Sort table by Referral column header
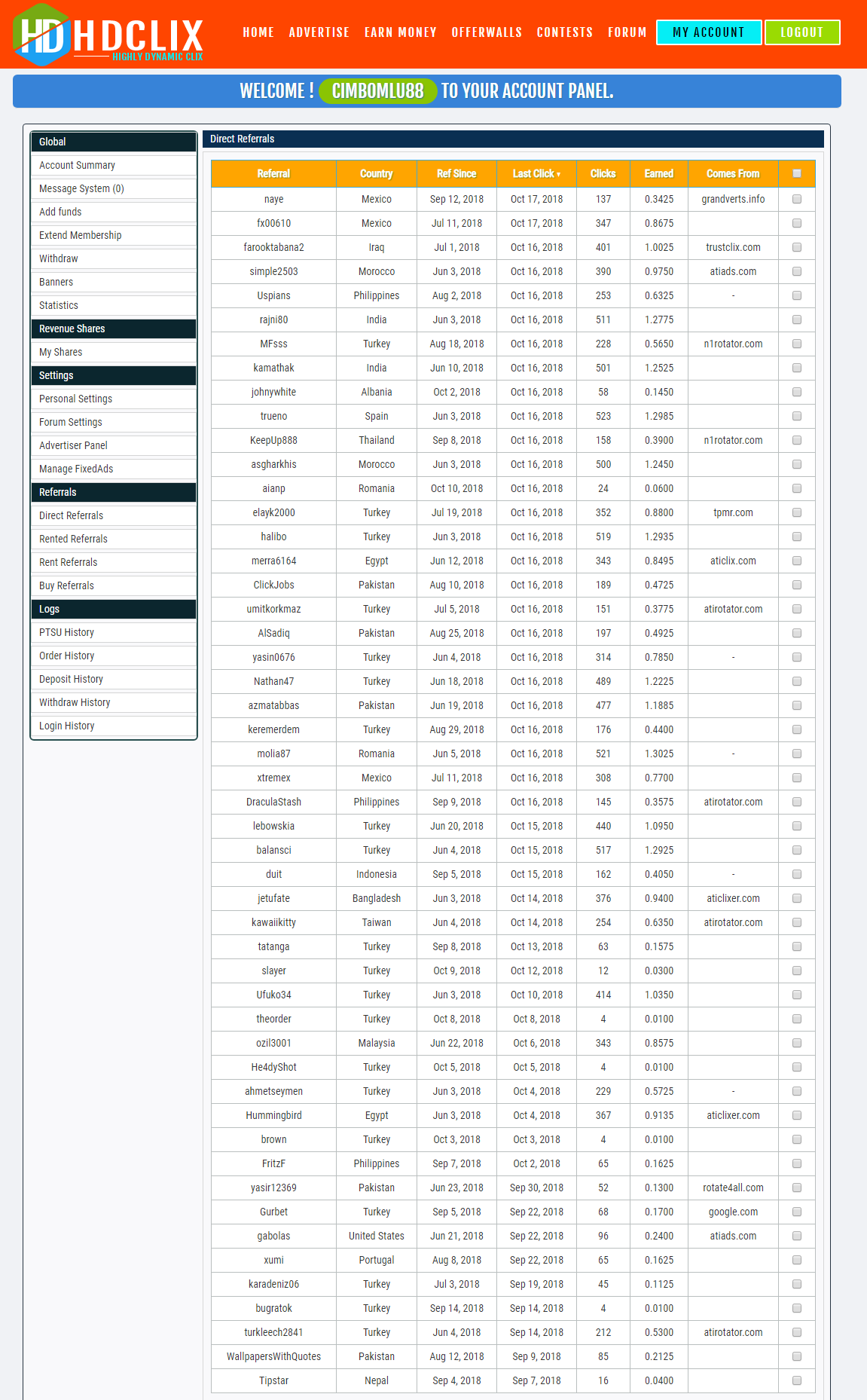 coord(273,173)
